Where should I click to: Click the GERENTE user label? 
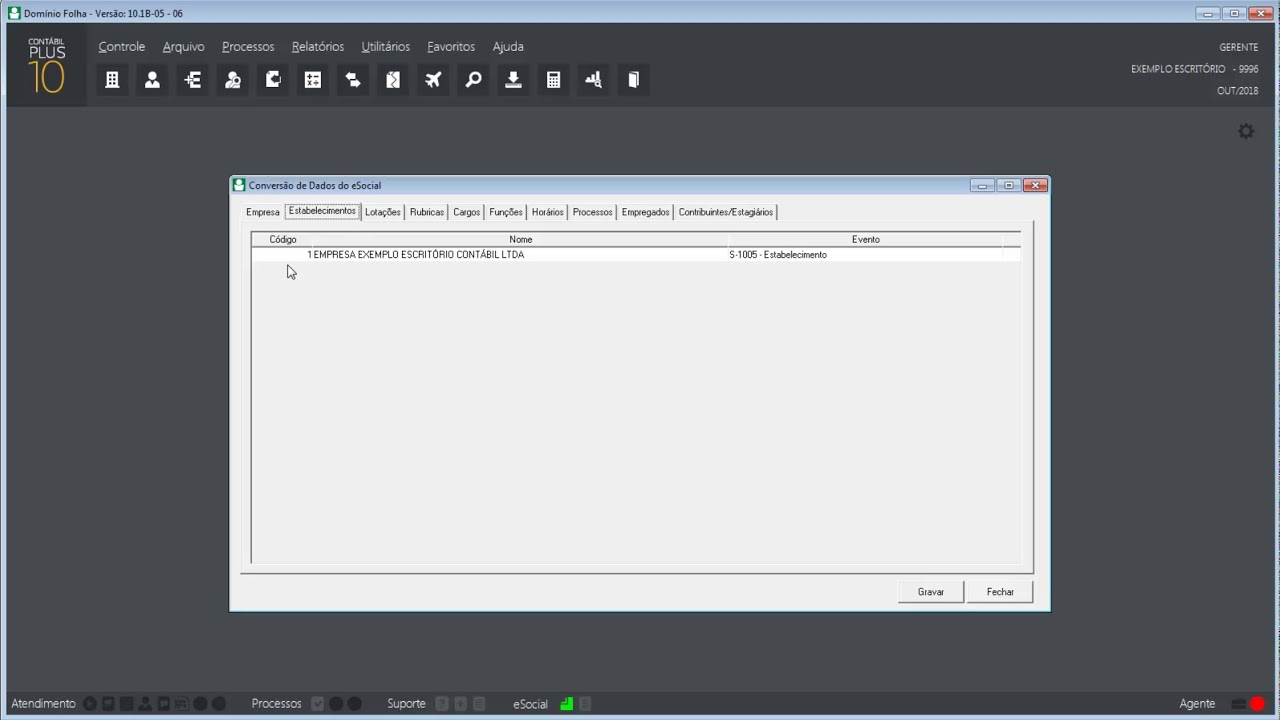pos(1239,47)
